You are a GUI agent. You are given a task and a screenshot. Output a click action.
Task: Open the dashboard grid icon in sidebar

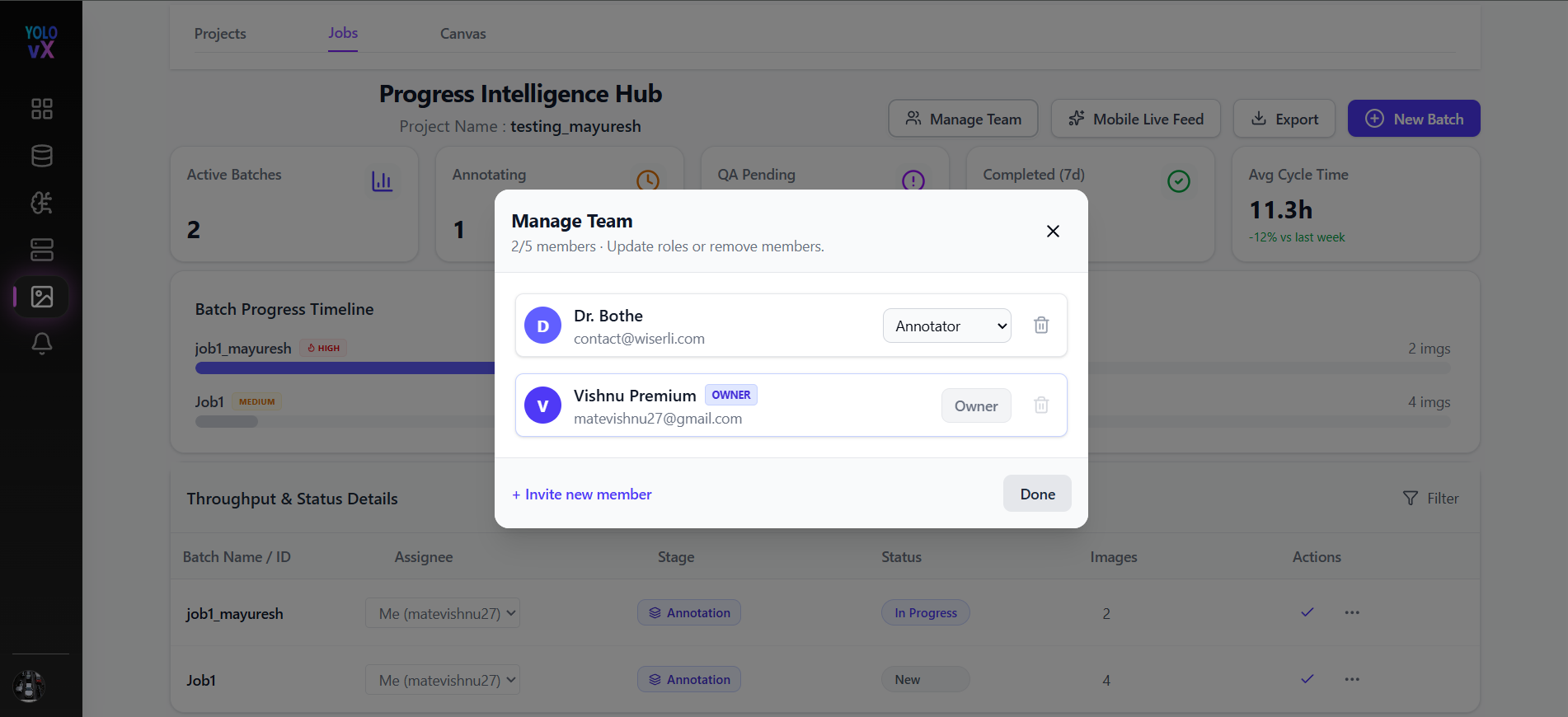pyautogui.click(x=41, y=109)
